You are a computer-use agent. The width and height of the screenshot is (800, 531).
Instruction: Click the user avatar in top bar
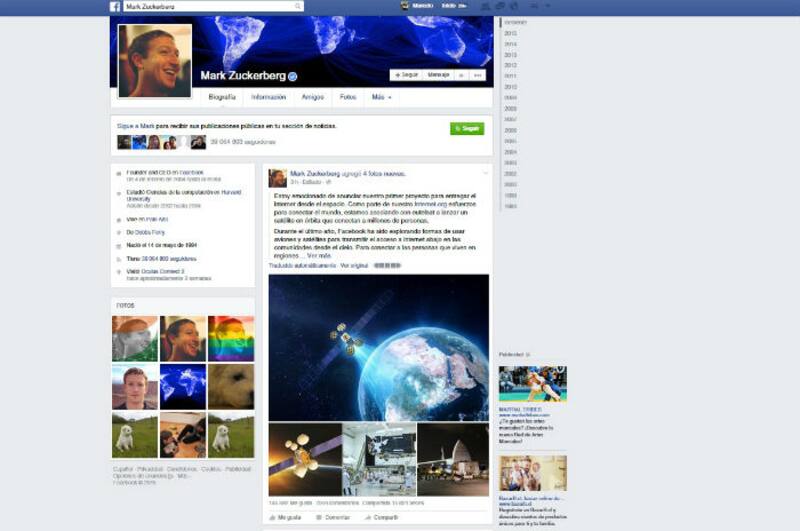click(x=405, y=6)
